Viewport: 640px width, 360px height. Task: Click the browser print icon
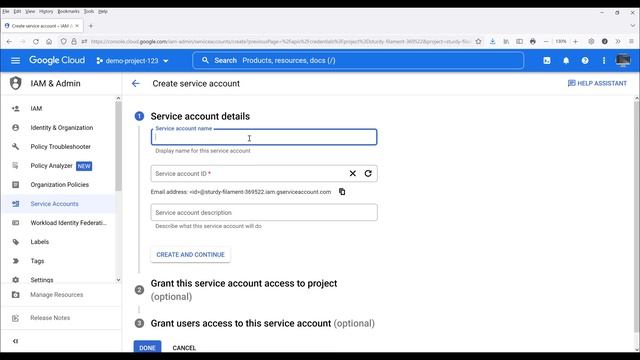pyautogui.click(x=533, y=42)
